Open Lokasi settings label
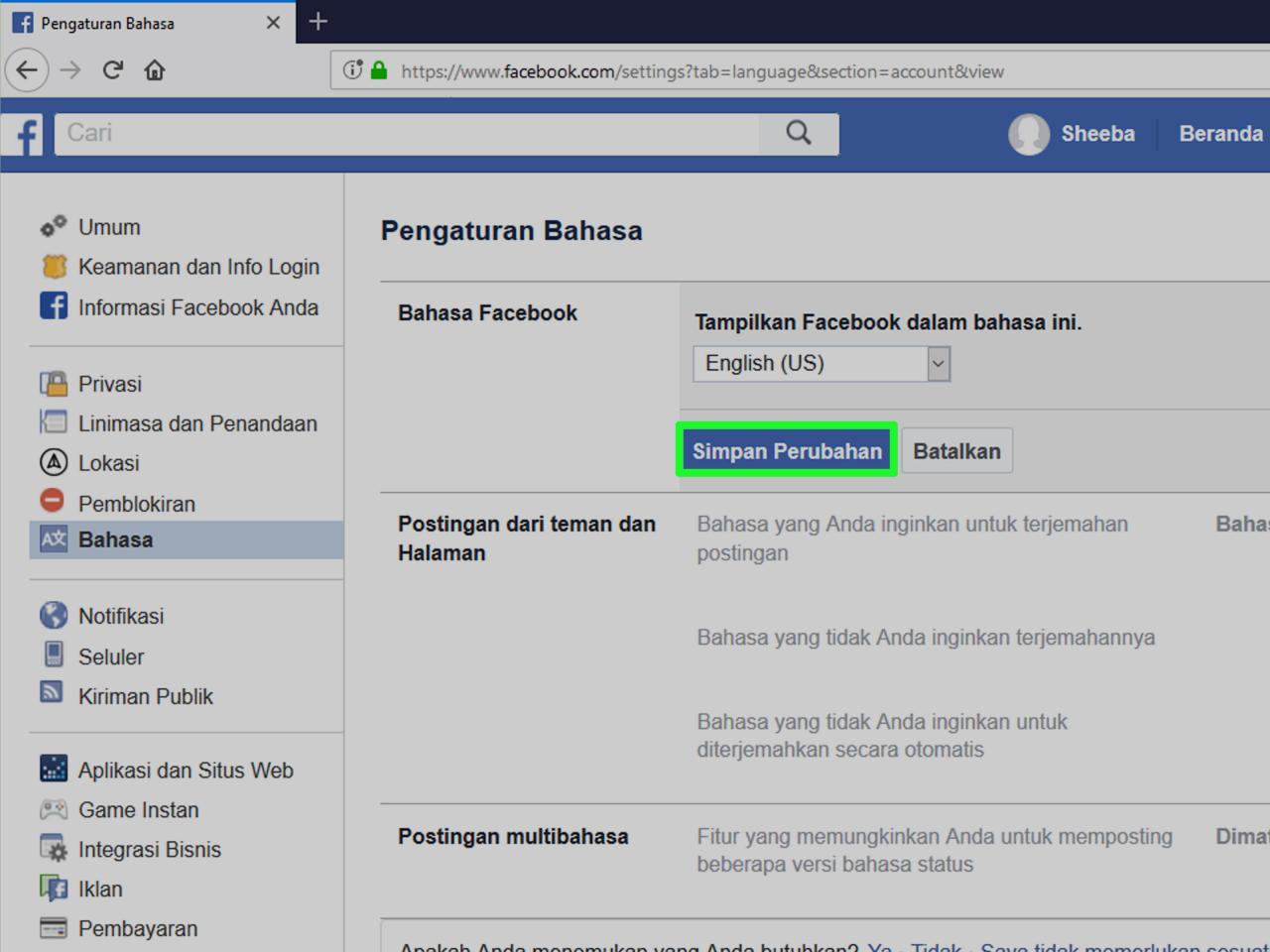This screenshot has height=952, width=1270. [109, 463]
